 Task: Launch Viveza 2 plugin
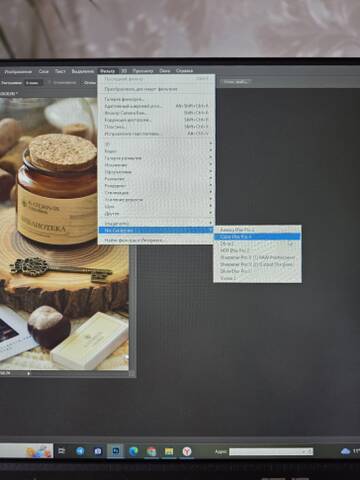(257, 278)
